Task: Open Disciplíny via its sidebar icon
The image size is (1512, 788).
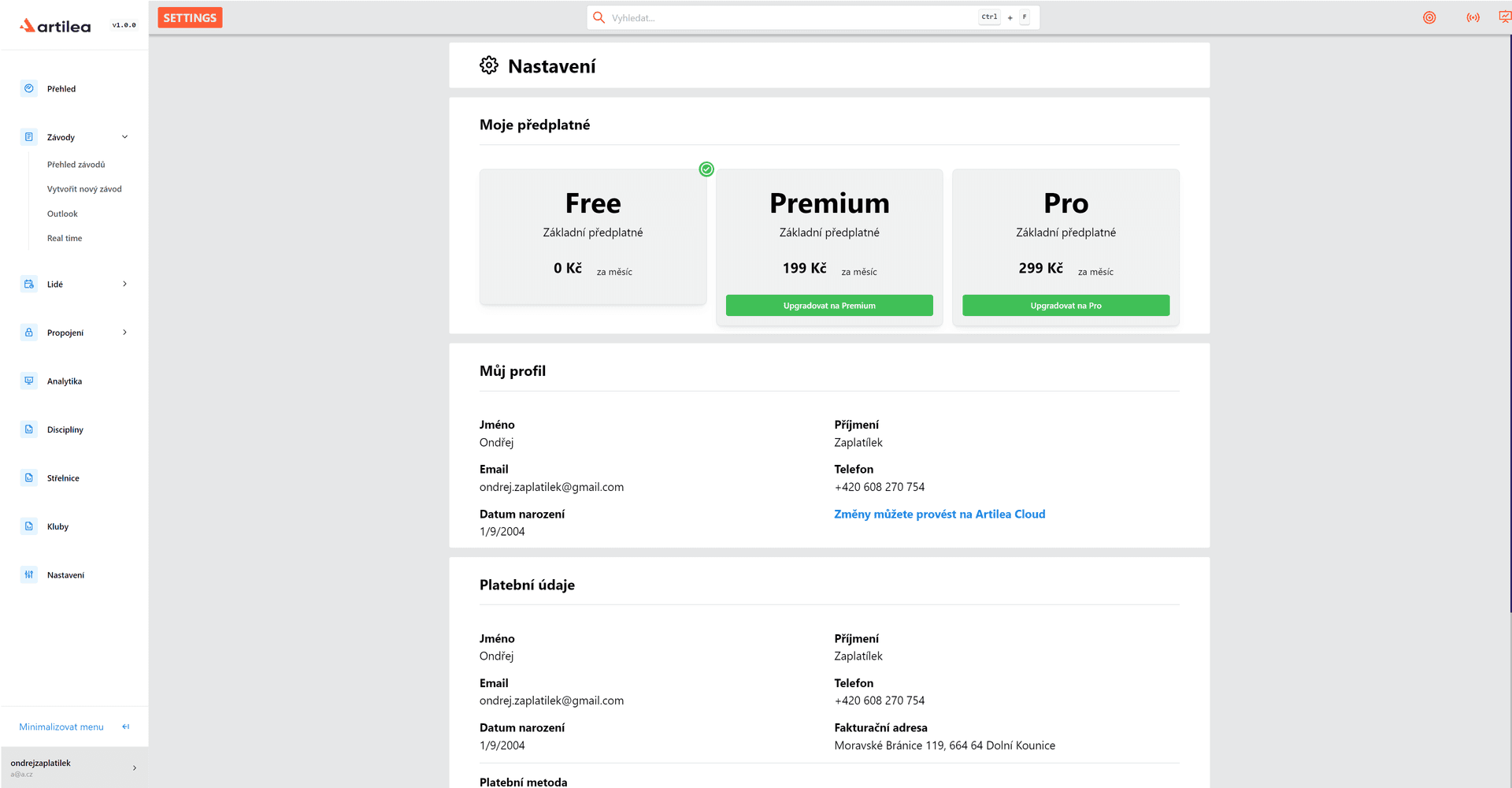Action: [29, 429]
